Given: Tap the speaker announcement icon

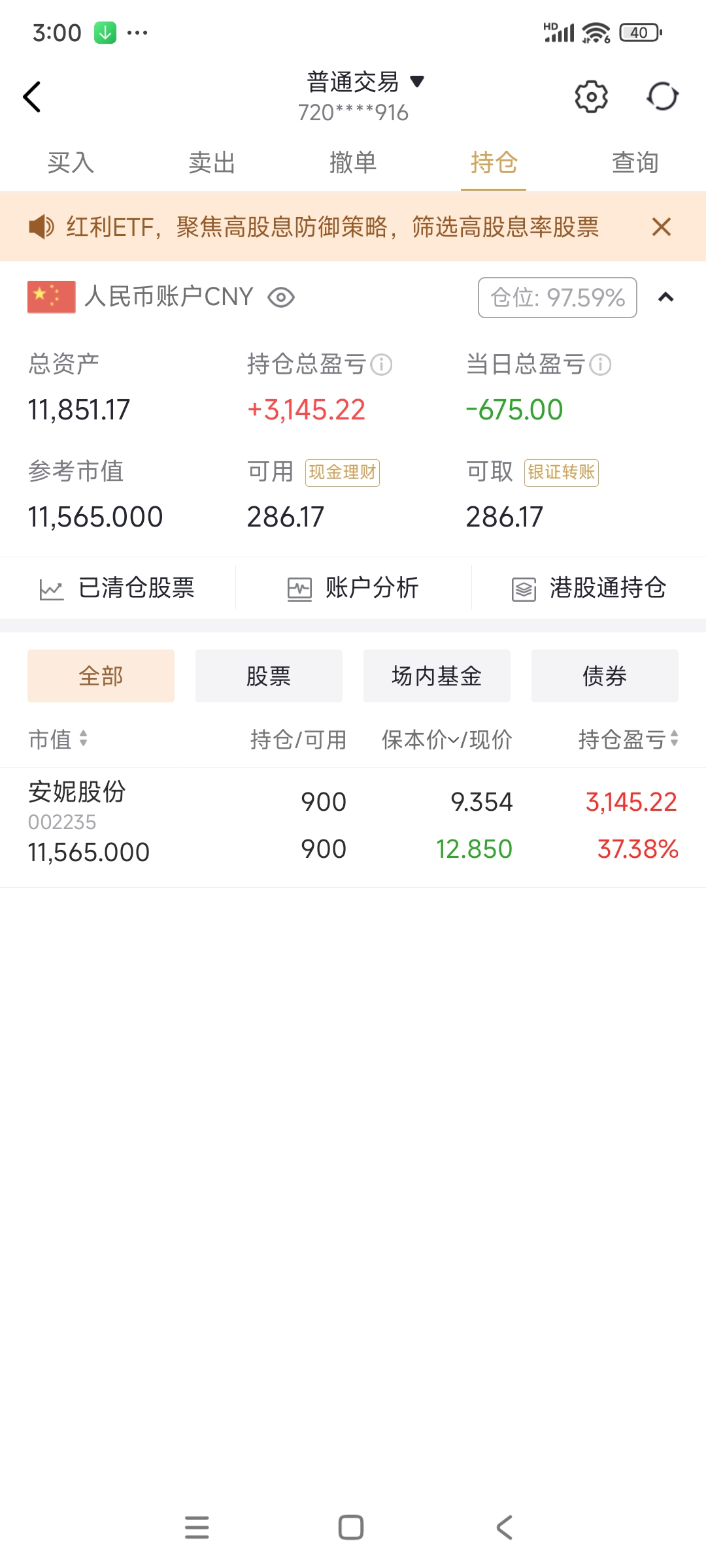Looking at the screenshot, I should click(x=41, y=227).
